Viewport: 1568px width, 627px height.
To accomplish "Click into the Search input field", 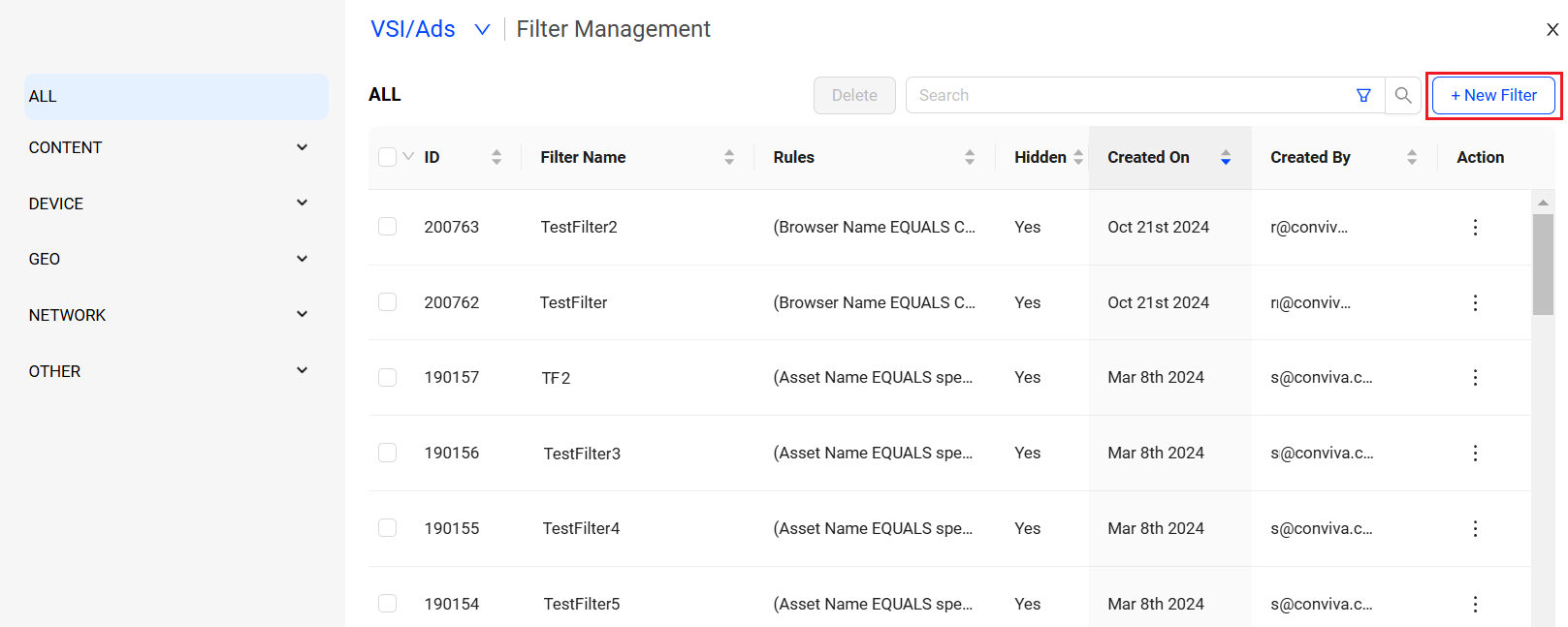I will [x=1125, y=95].
